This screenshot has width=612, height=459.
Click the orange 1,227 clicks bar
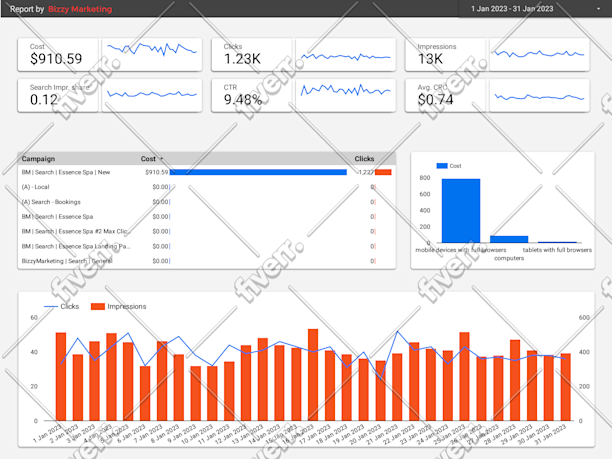[383, 172]
